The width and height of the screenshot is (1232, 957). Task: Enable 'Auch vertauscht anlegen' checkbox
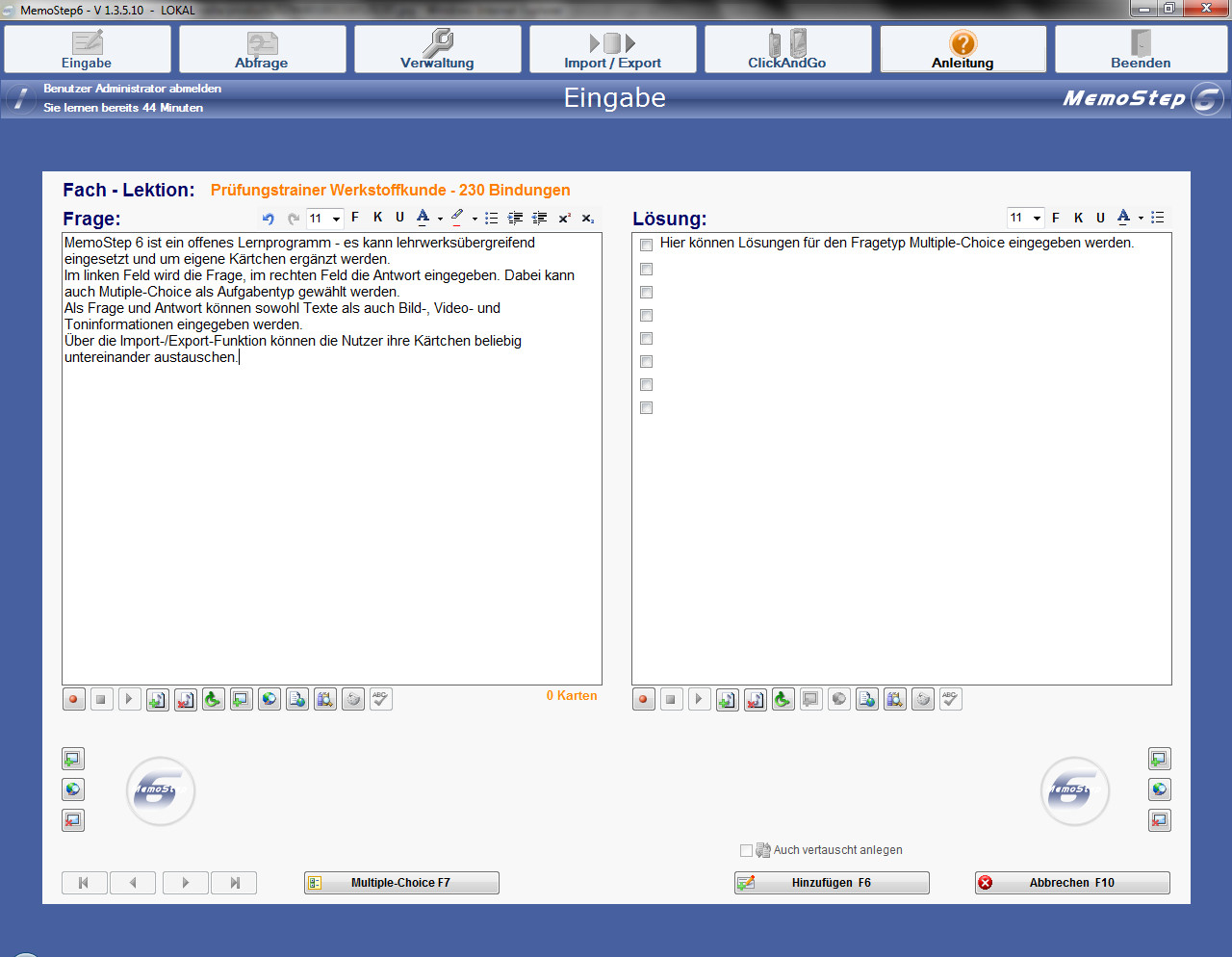click(746, 850)
